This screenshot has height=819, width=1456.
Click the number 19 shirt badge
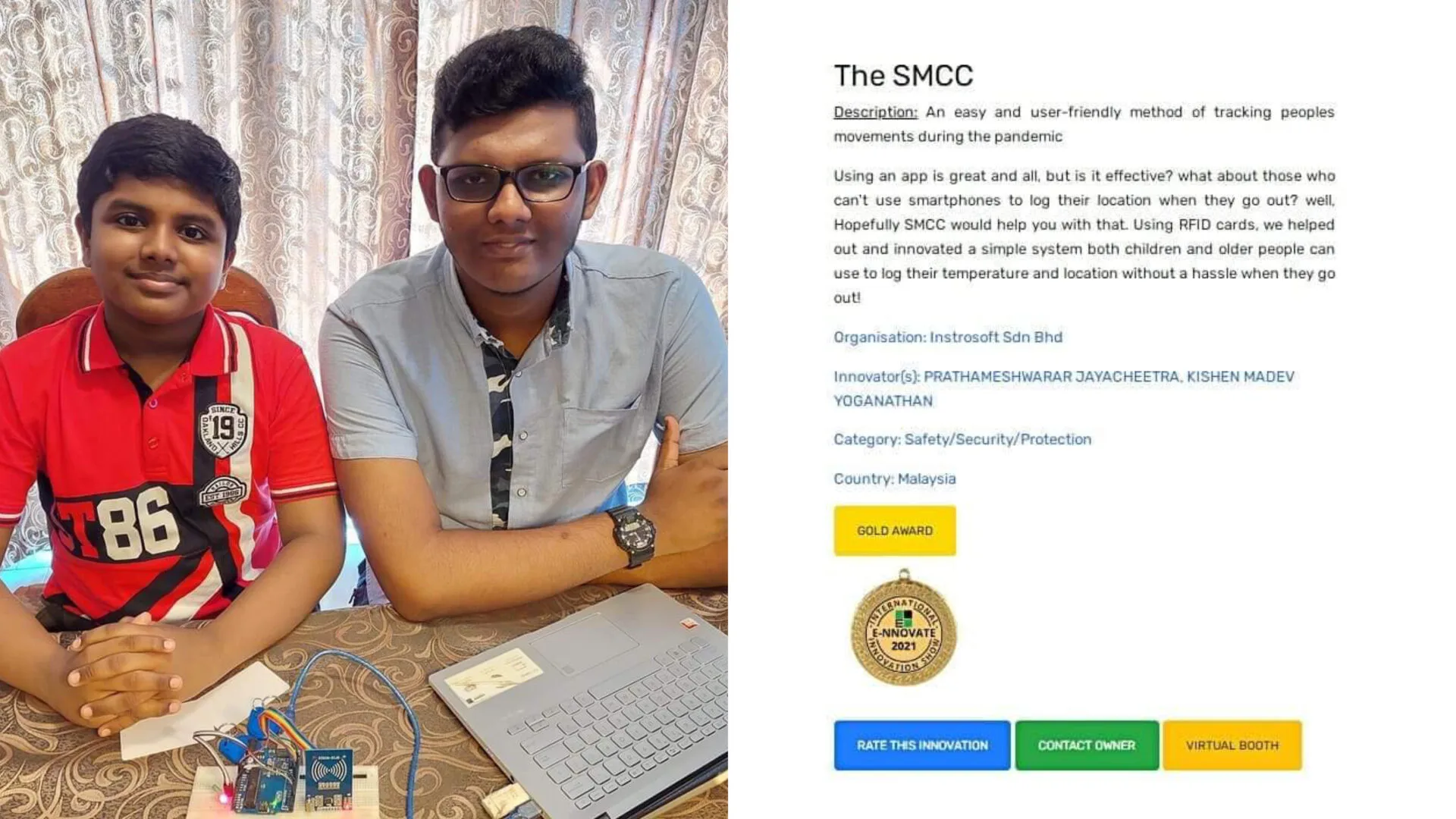(222, 429)
